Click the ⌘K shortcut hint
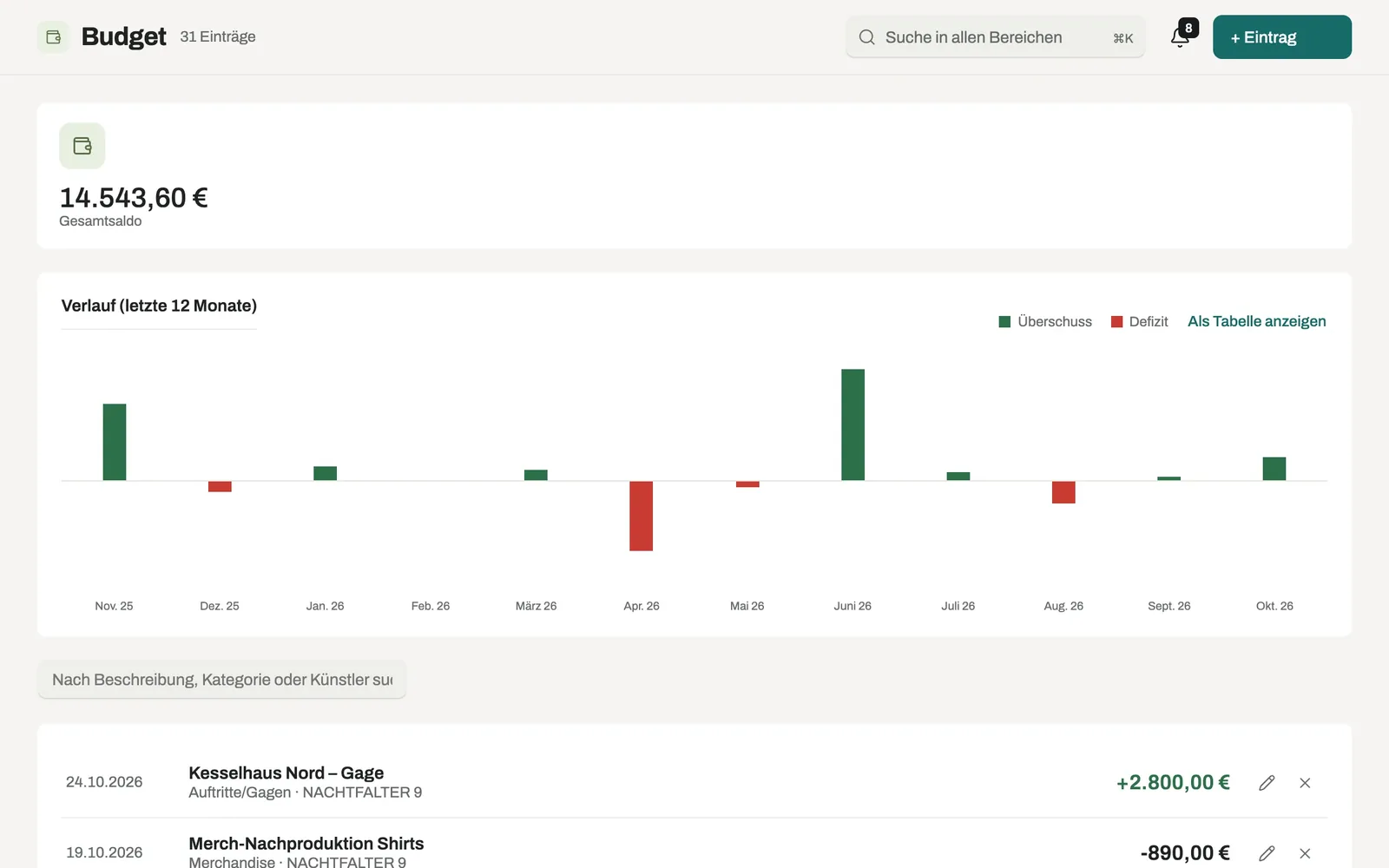The image size is (1389, 868). tap(1123, 38)
